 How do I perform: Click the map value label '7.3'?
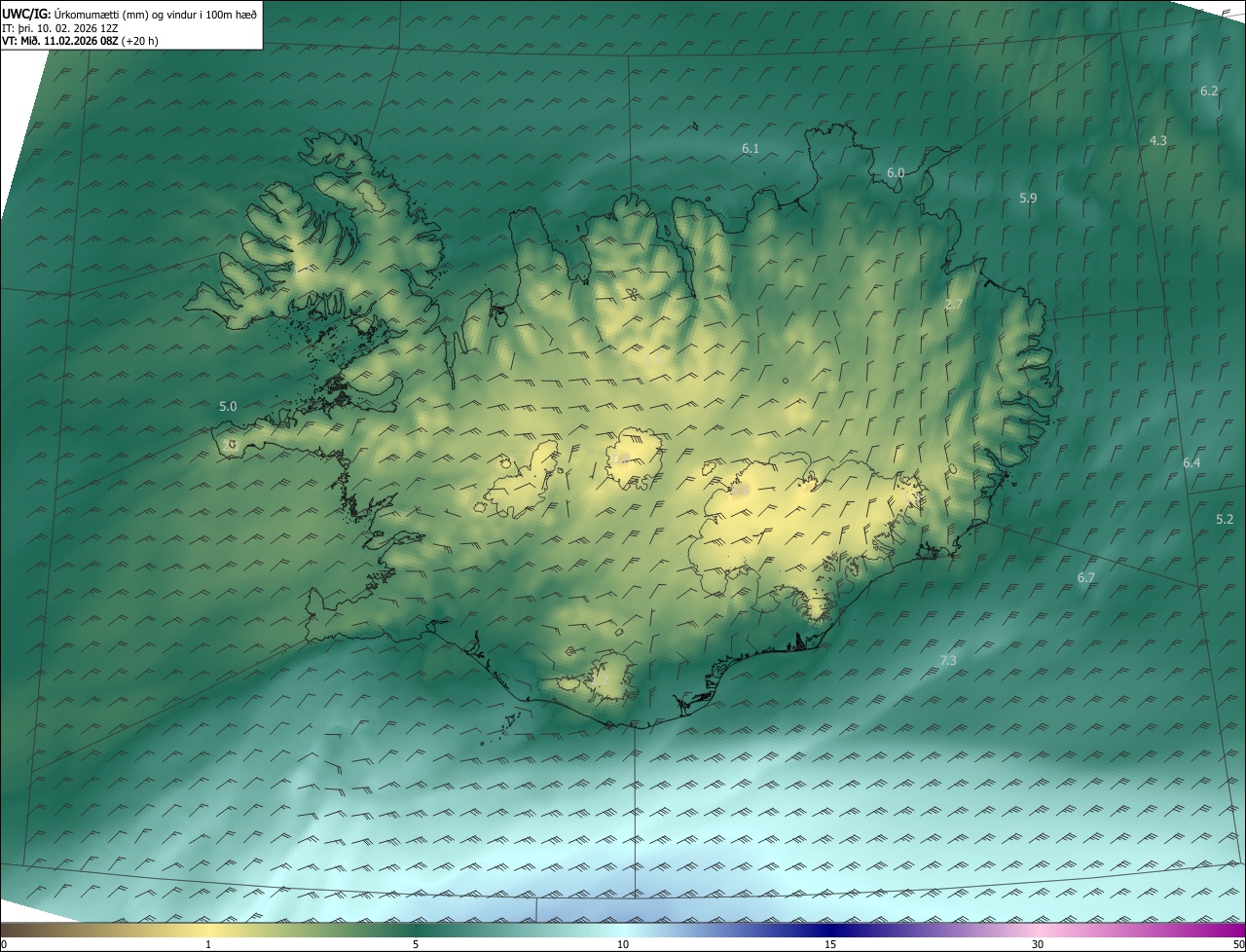pos(948,660)
